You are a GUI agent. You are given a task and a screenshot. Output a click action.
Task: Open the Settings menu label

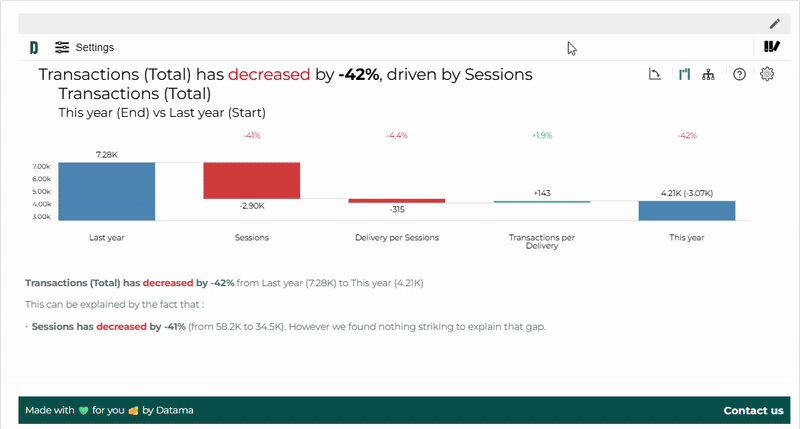[94, 47]
